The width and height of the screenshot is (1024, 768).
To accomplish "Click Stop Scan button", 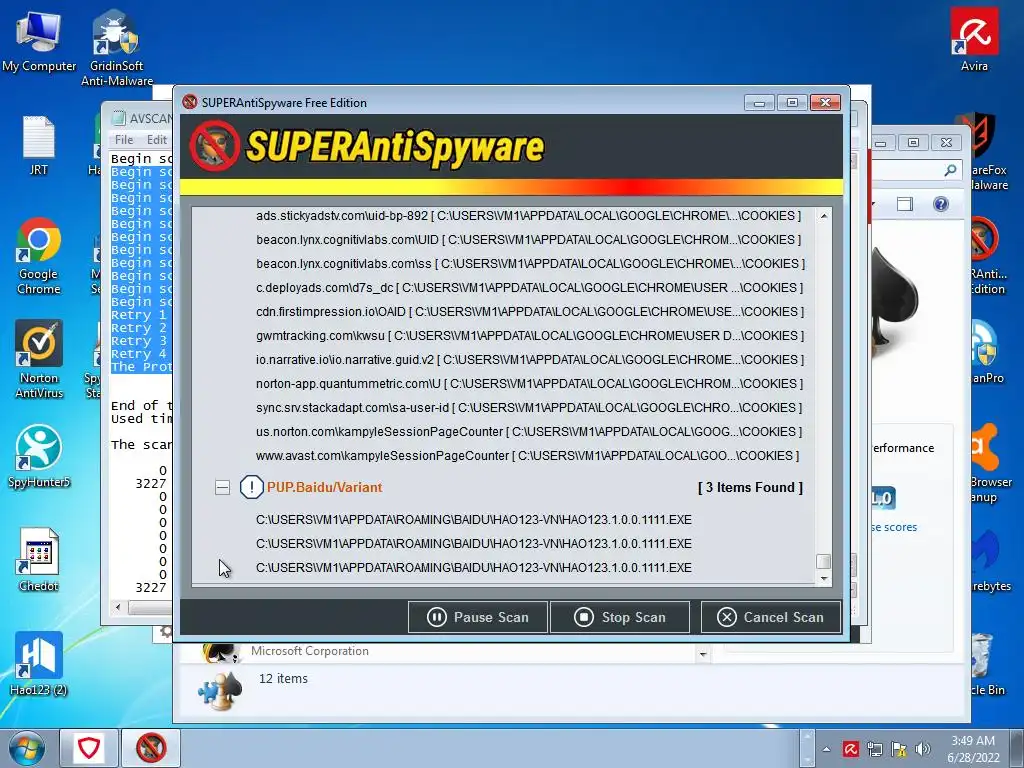I will tap(620, 617).
